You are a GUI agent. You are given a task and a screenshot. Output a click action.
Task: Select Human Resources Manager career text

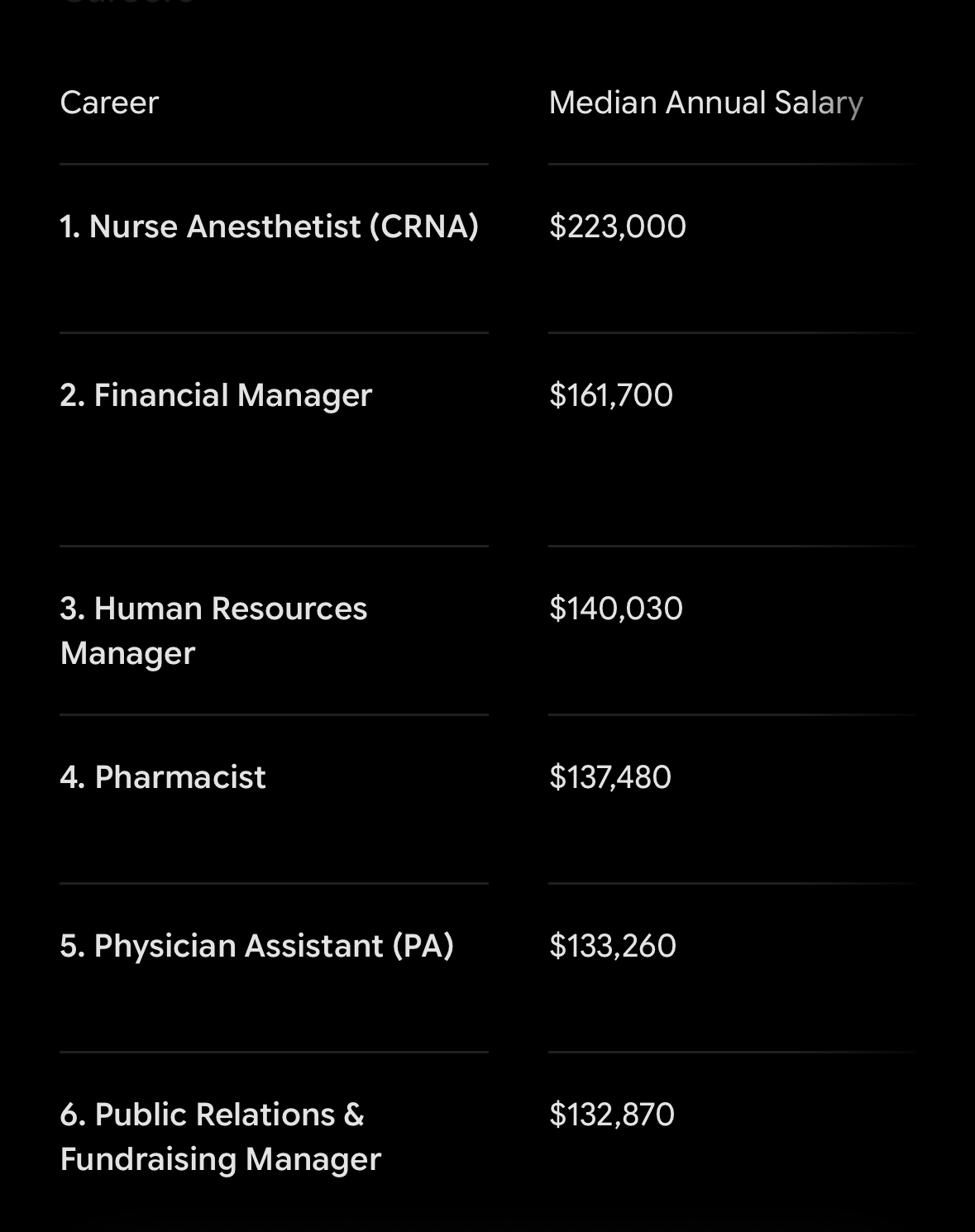point(213,631)
